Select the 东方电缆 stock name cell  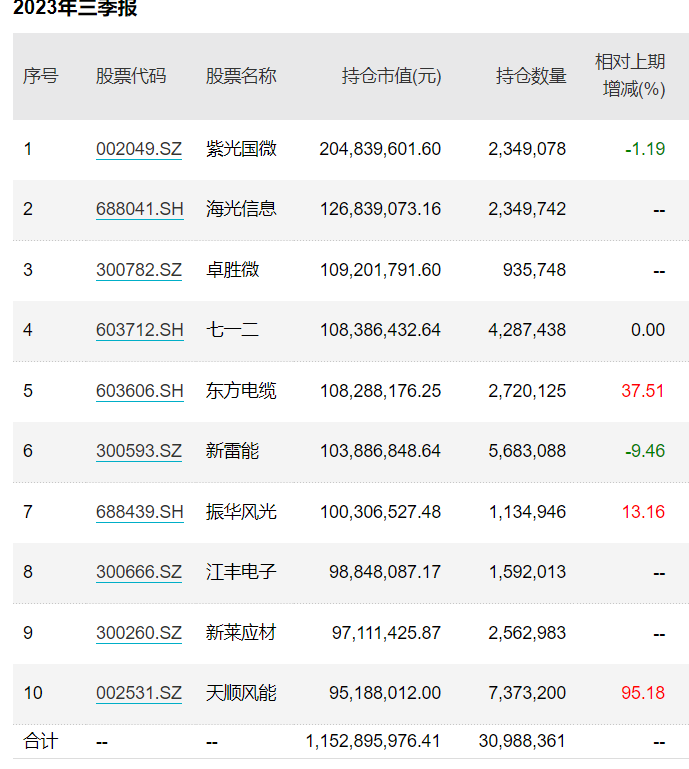point(241,391)
